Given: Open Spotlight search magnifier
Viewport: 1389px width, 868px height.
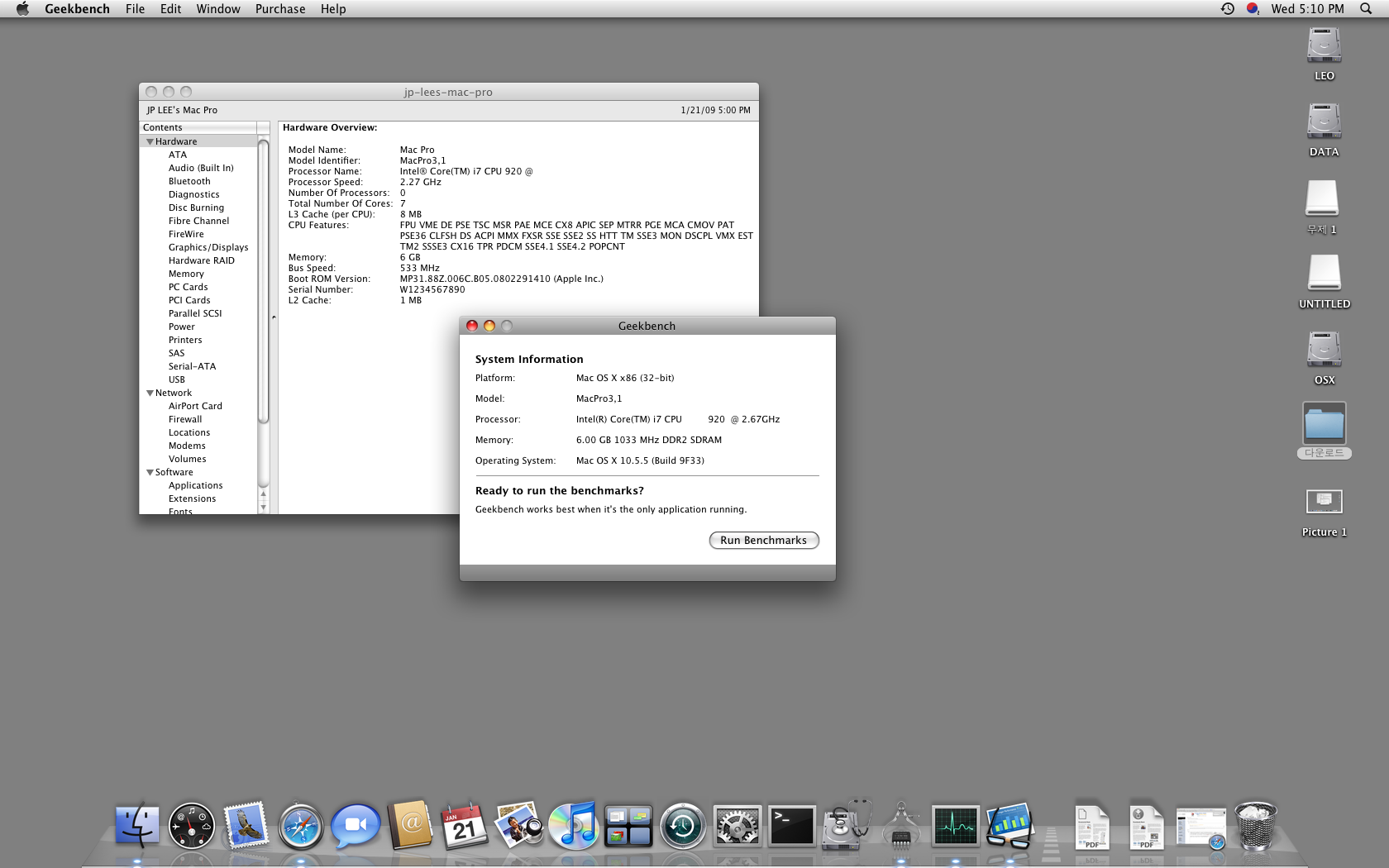Looking at the screenshot, I should 1366,8.
